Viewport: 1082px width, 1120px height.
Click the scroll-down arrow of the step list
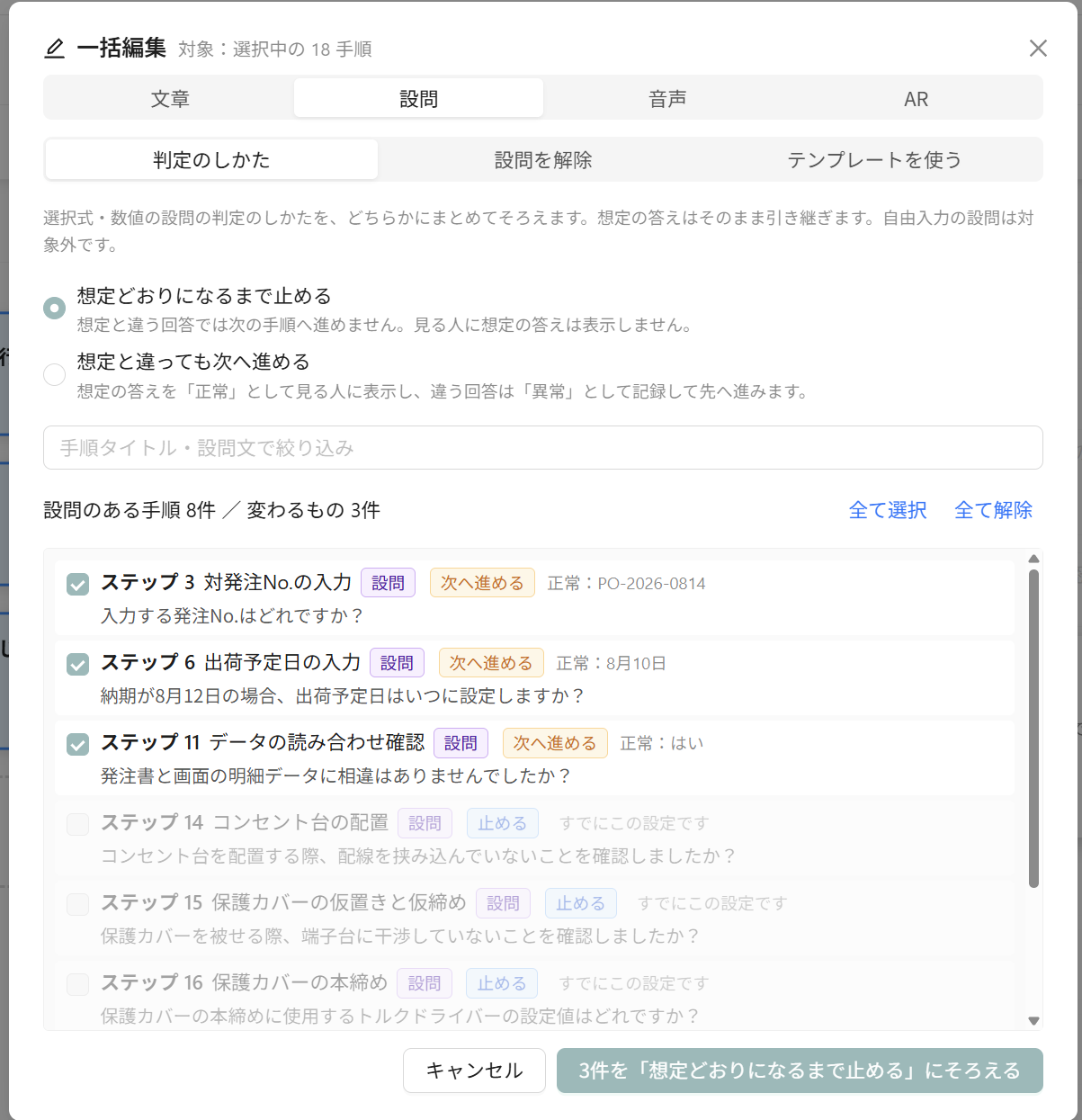pyautogui.click(x=1033, y=1020)
